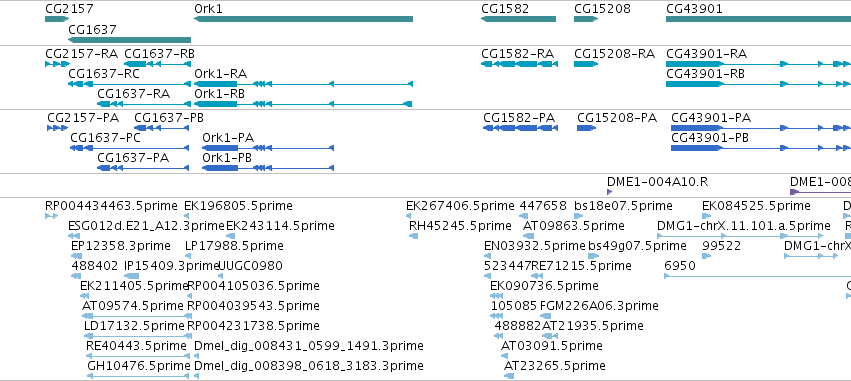851x381 pixels.
Task: Select the Ork1-PA protein feature
Action: [268, 148]
